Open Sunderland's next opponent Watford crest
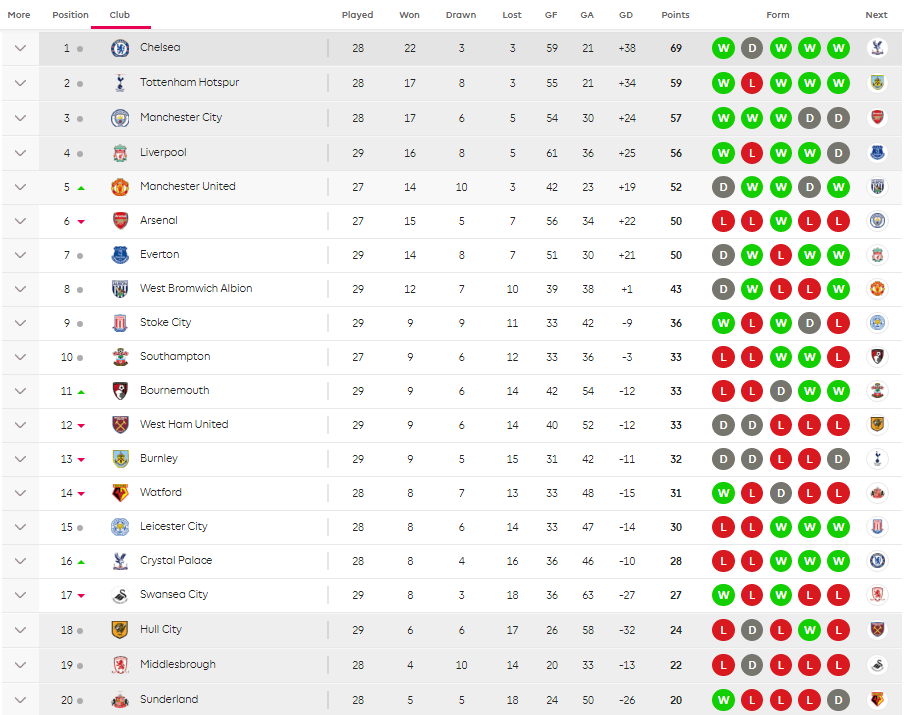The height and width of the screenshot is (715, 904). click(877, 700)
